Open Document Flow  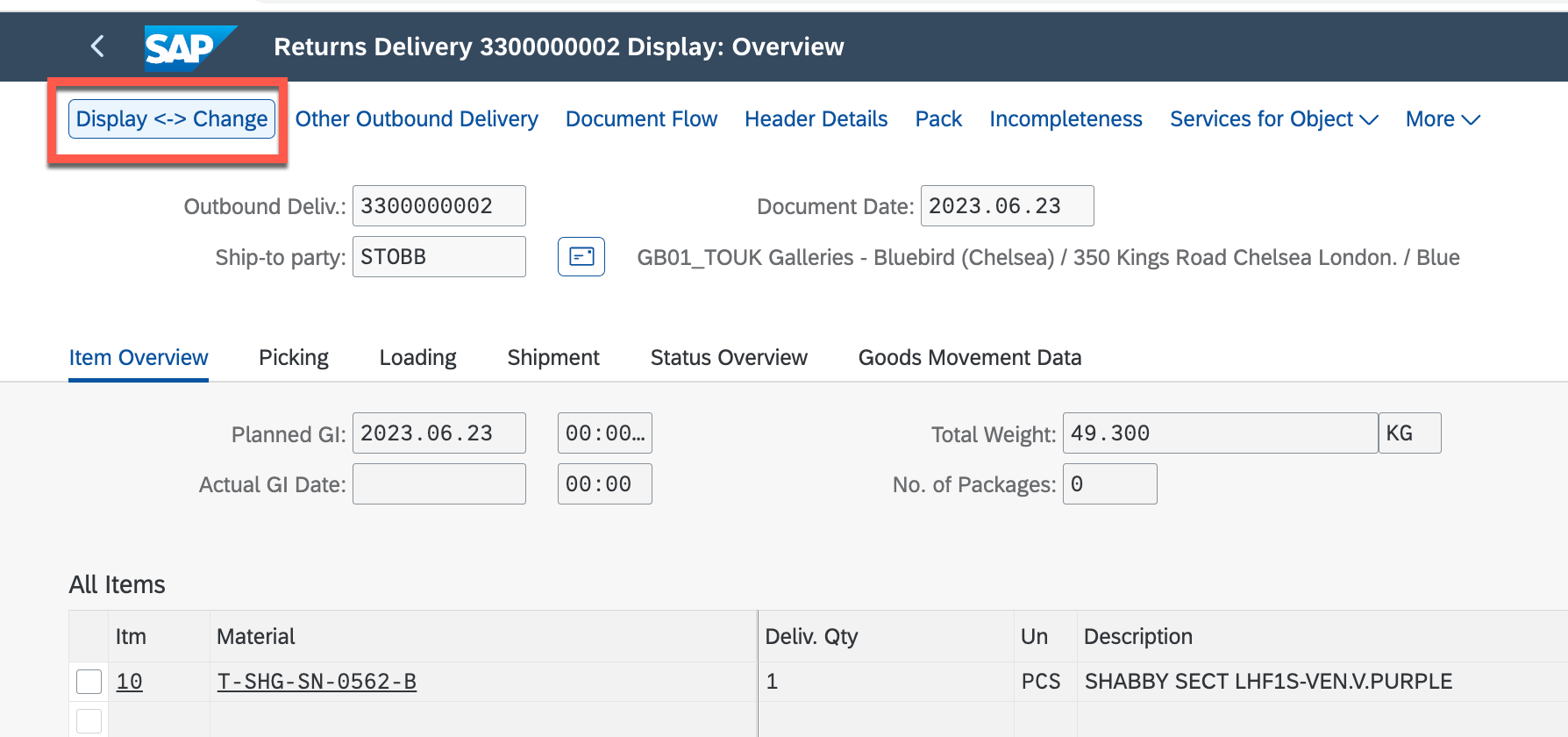coord(641,119)
